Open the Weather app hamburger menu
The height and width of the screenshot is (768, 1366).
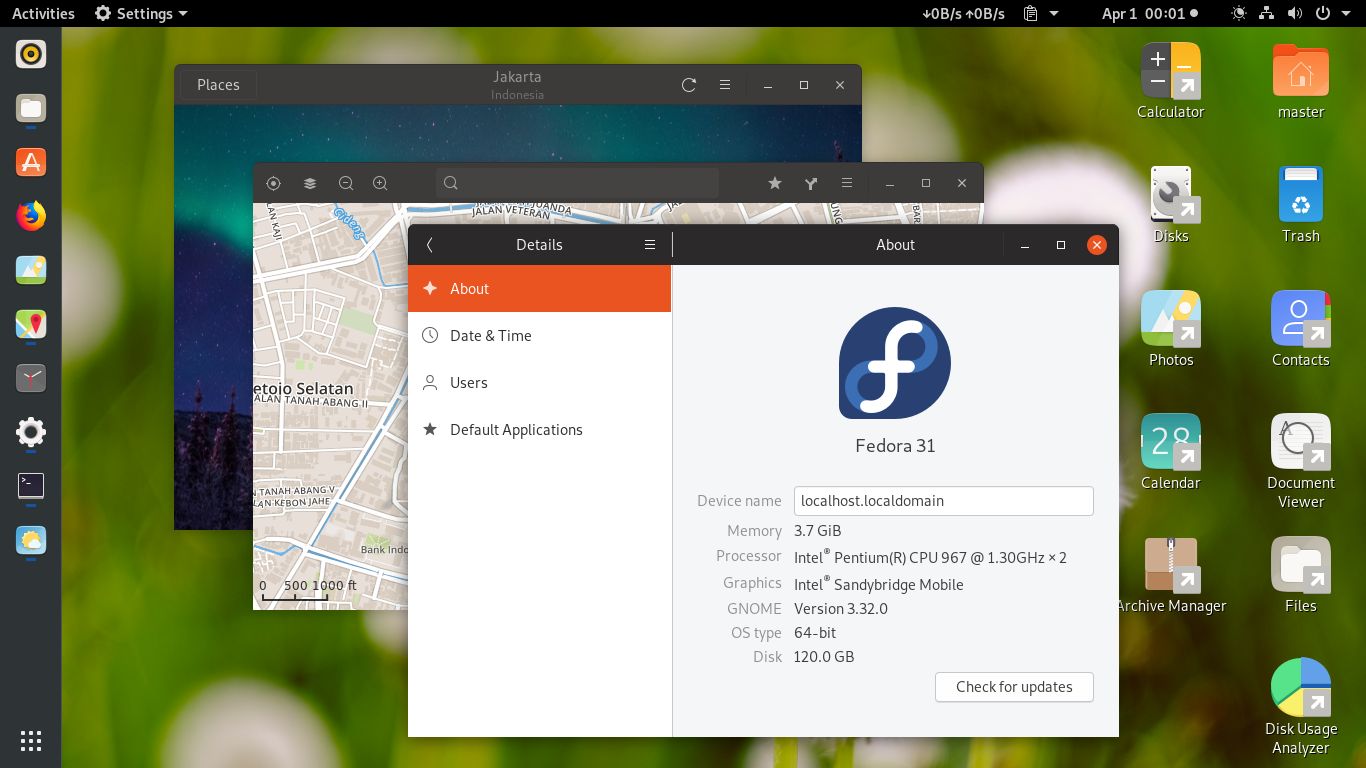click(725, 85)
